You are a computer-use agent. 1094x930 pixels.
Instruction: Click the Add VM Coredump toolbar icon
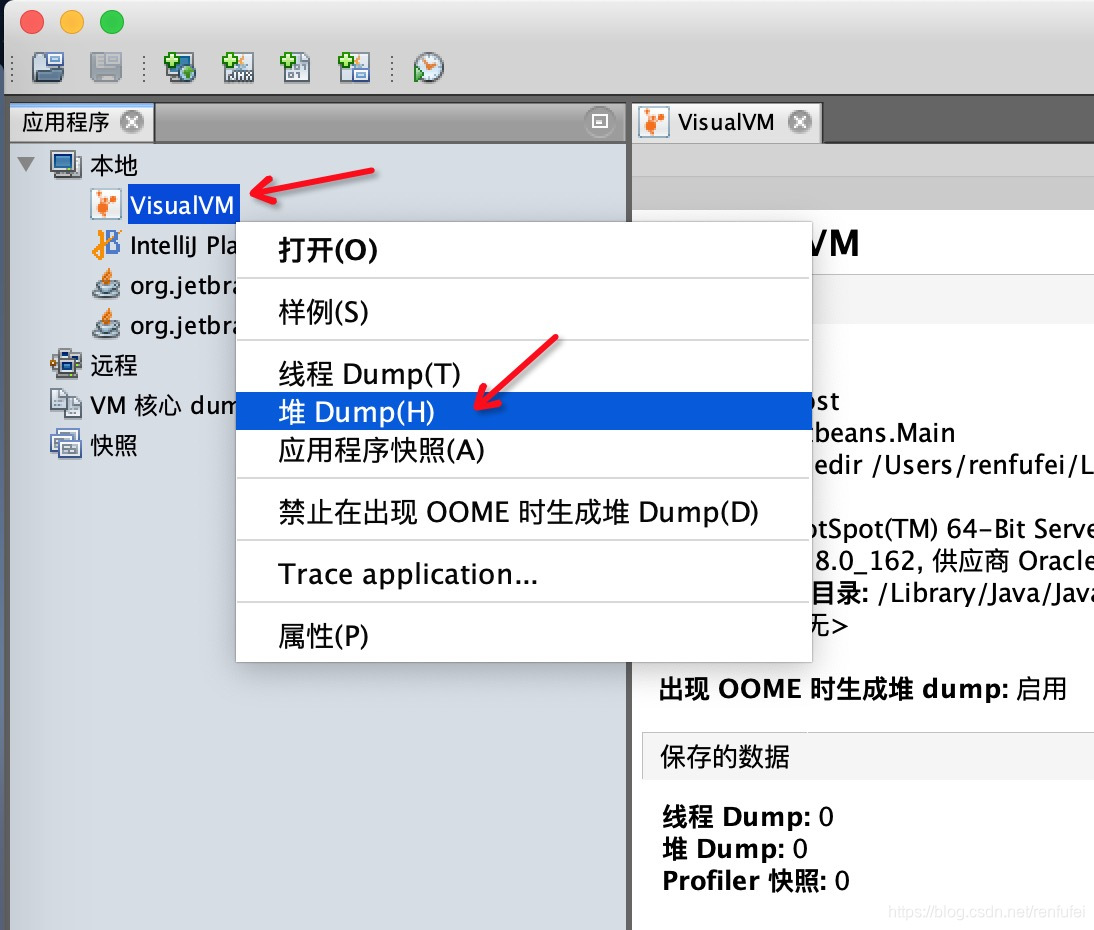(295, 67)
